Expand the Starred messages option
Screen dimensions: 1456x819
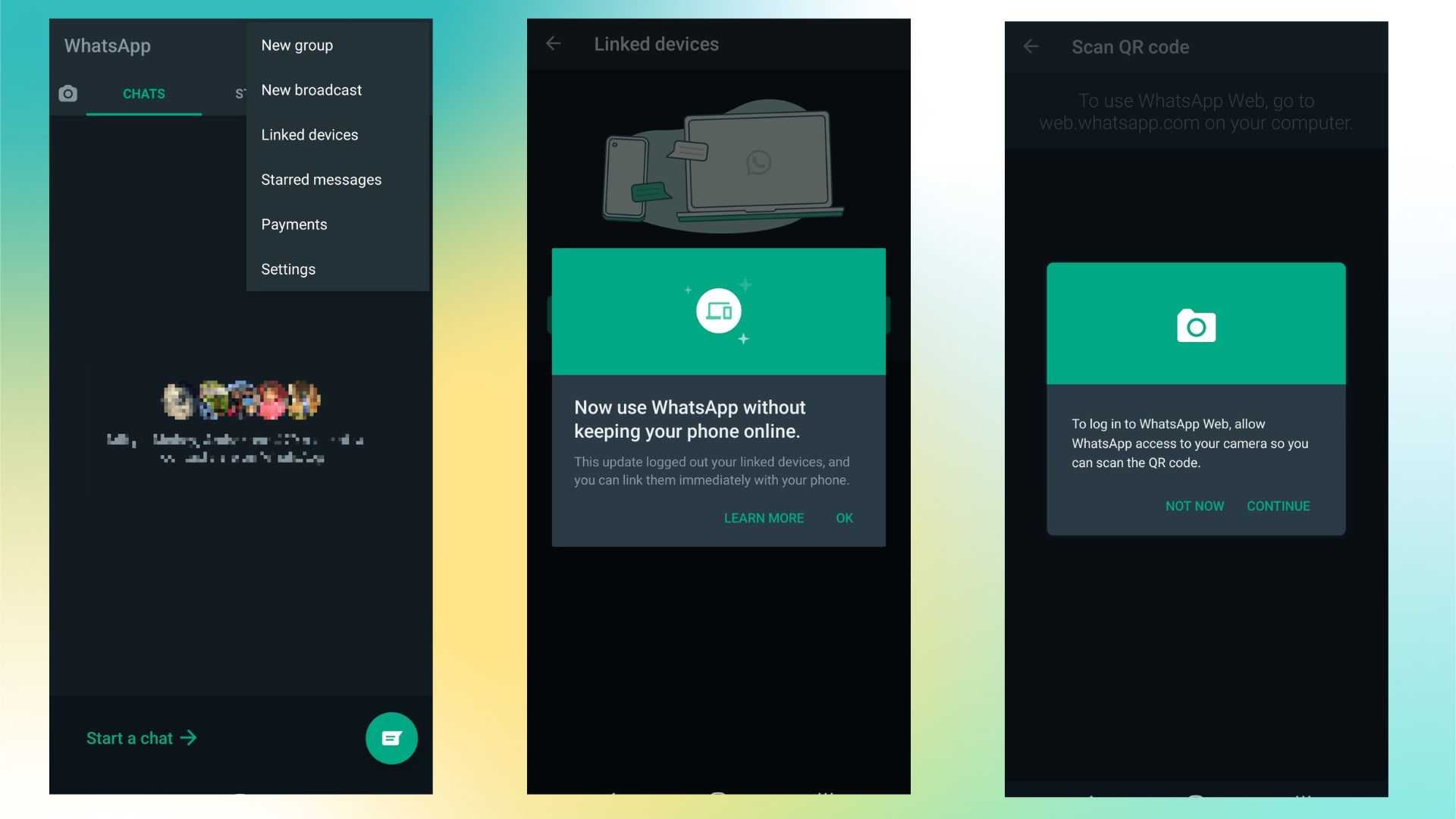click(321, 179)
